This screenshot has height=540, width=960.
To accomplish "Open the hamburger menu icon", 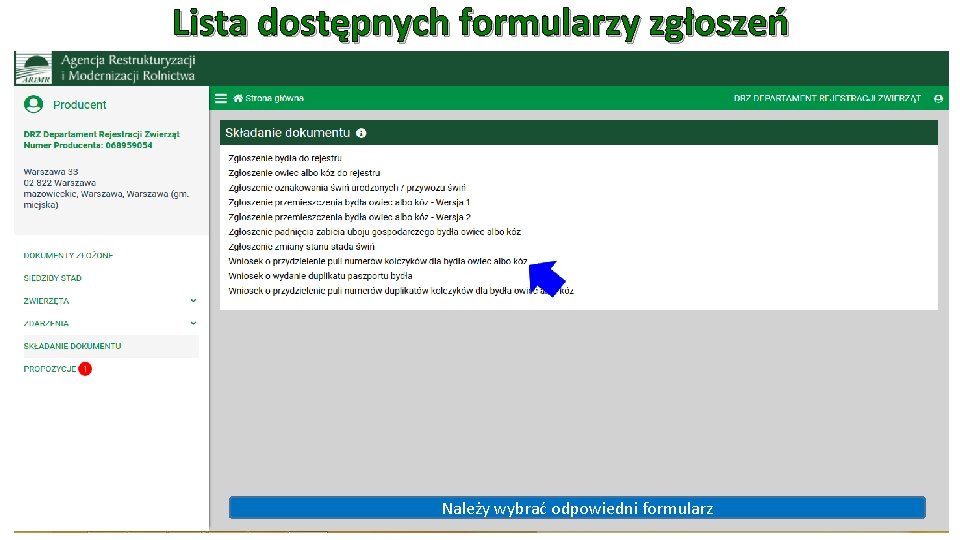I will [221, 99].
